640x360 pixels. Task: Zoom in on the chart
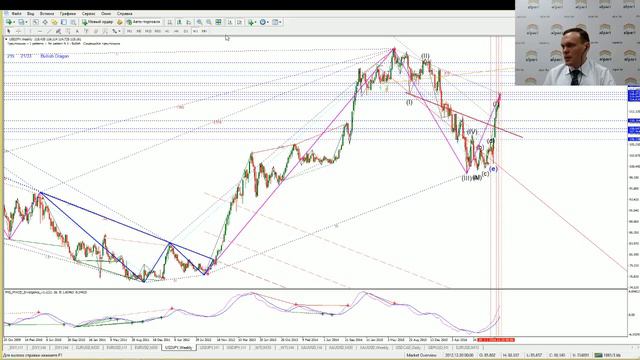tap(200, 22)
